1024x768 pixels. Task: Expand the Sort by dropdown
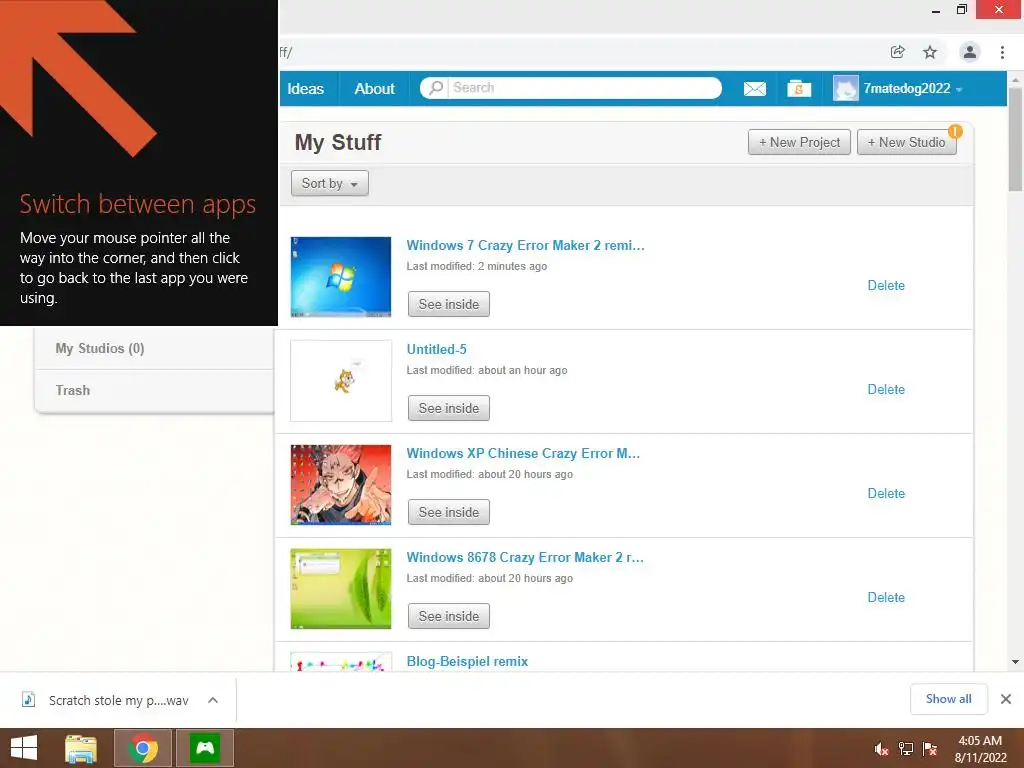[330, 184]
